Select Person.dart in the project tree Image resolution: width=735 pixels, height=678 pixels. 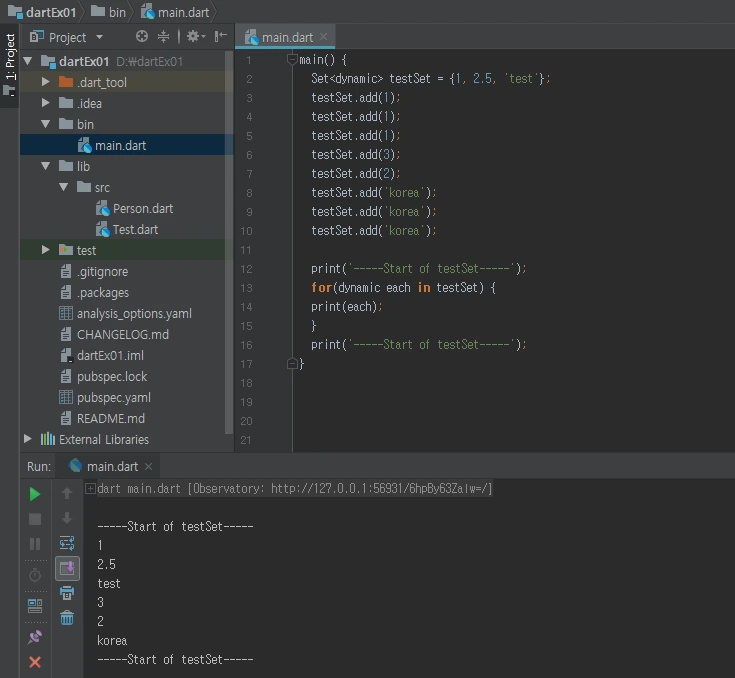tap(134, 208)
